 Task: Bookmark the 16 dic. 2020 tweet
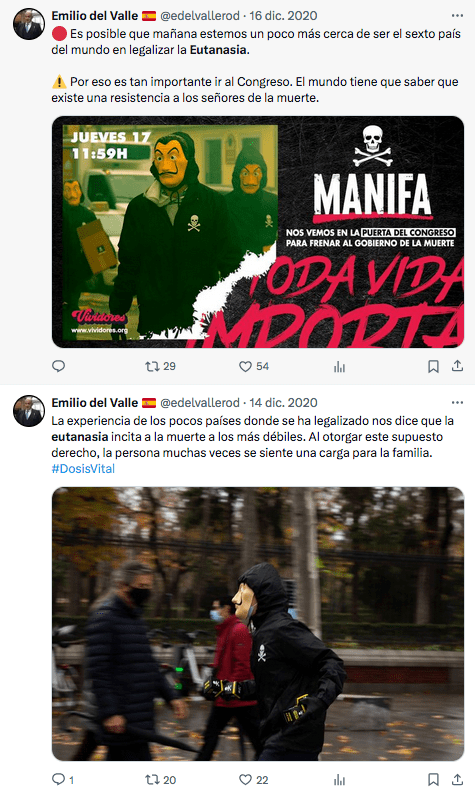(x=433, y=366)
